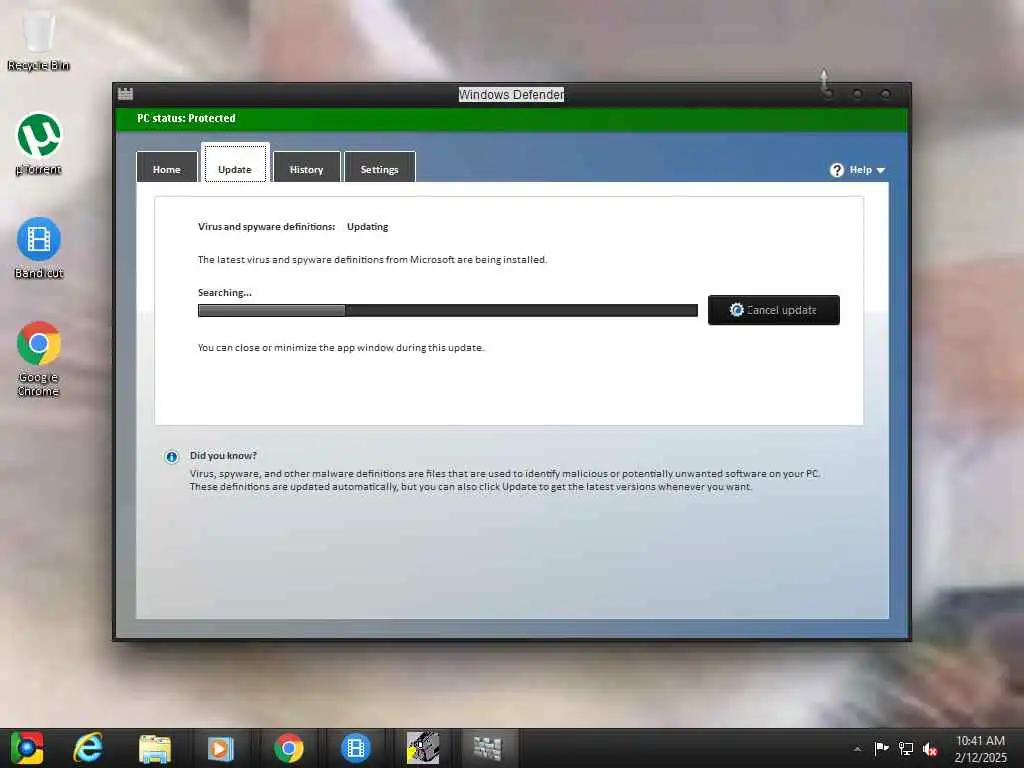This screenshot has height=768, width=1024.
Task: Open the Settings tab
Action: click(379, 168)
